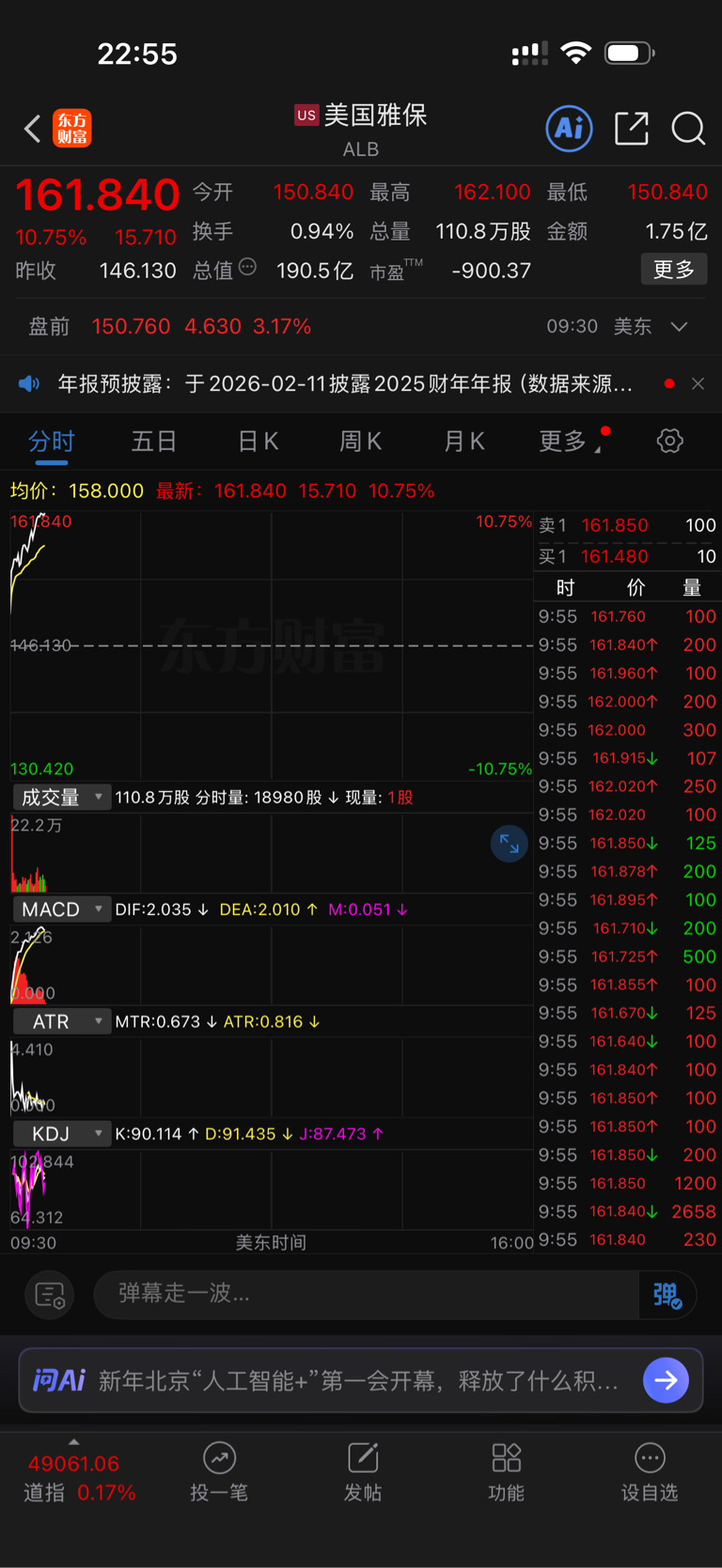Tap the share export icon

click(632, 128)
